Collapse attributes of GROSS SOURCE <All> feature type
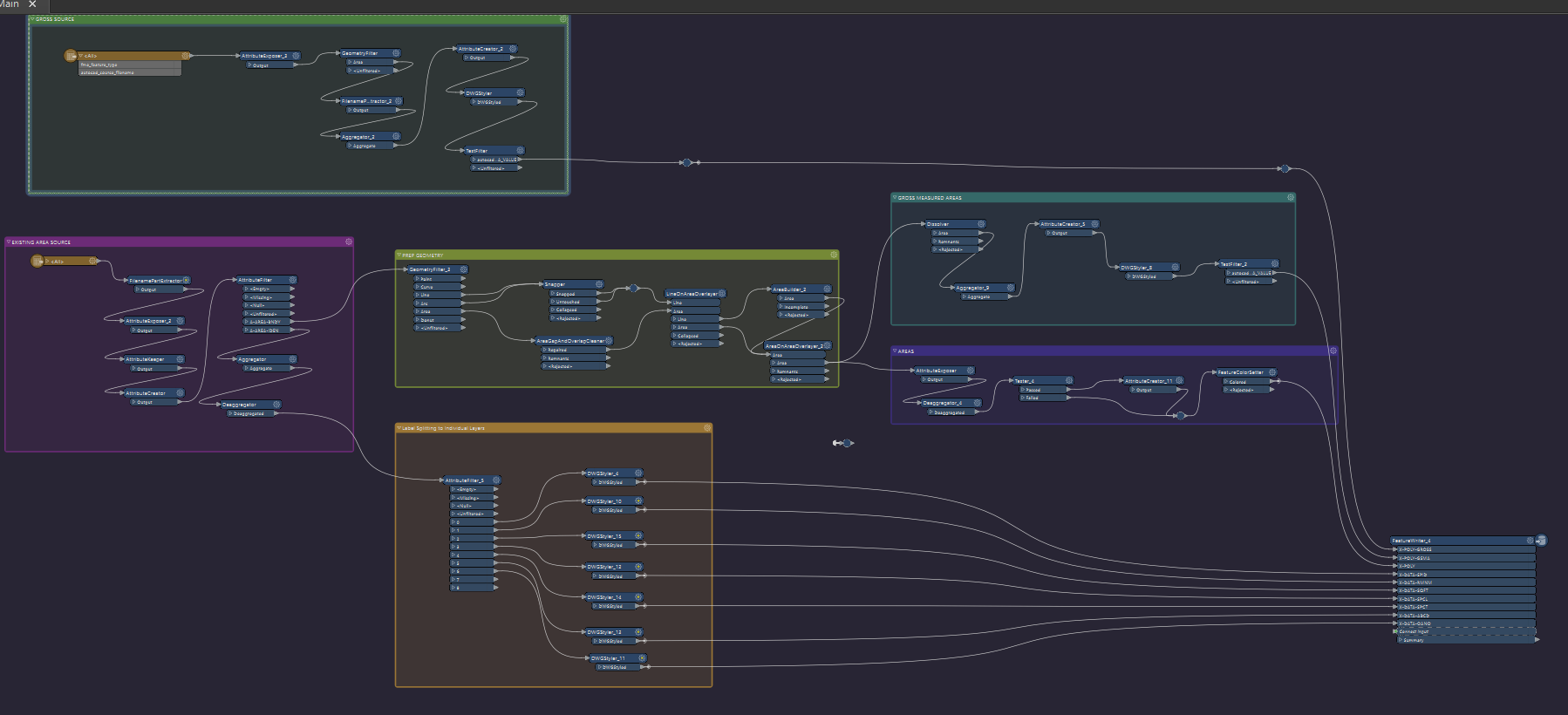 tap(81, 56)
